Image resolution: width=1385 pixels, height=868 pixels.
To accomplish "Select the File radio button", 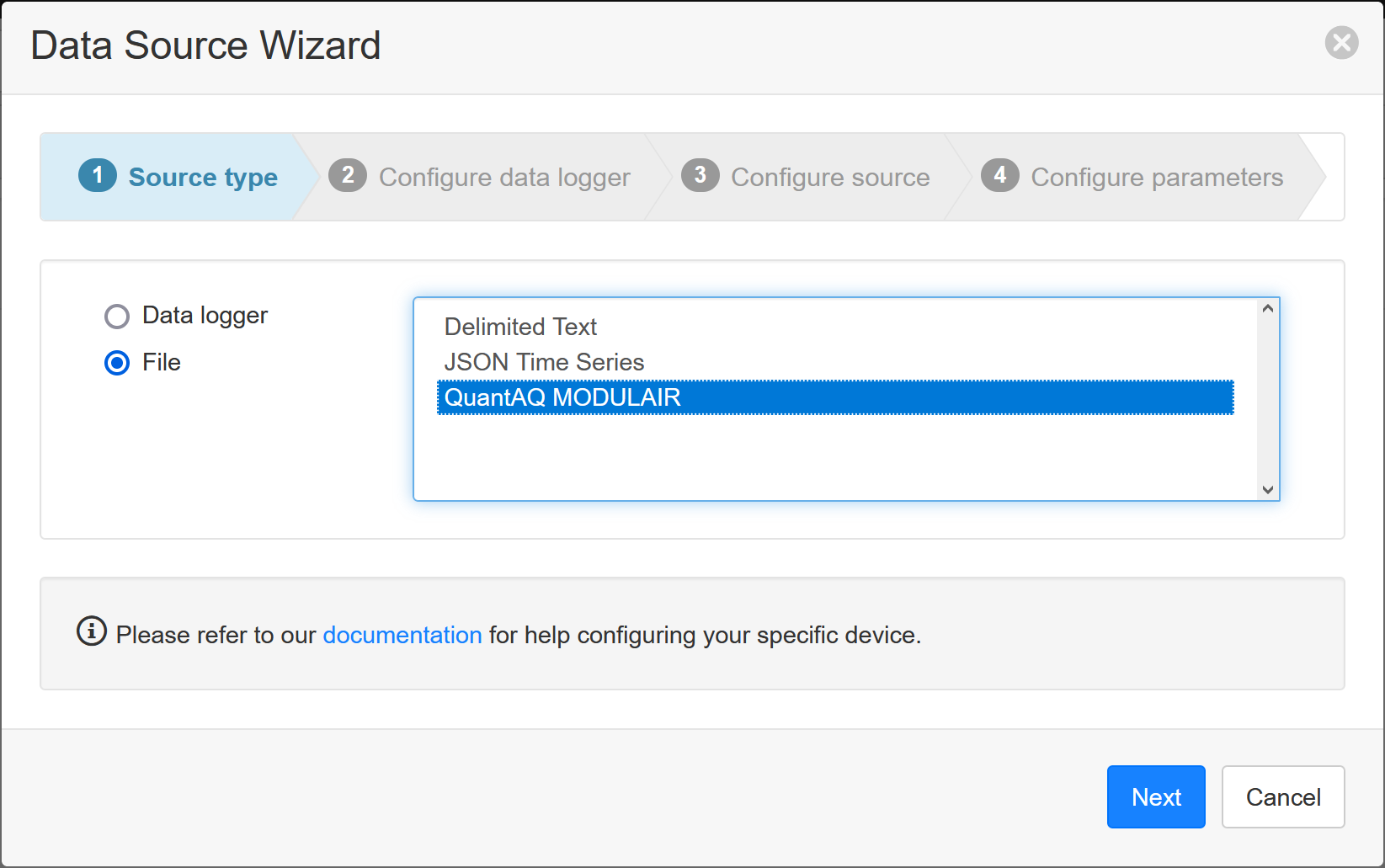I will tap(117, 363).
